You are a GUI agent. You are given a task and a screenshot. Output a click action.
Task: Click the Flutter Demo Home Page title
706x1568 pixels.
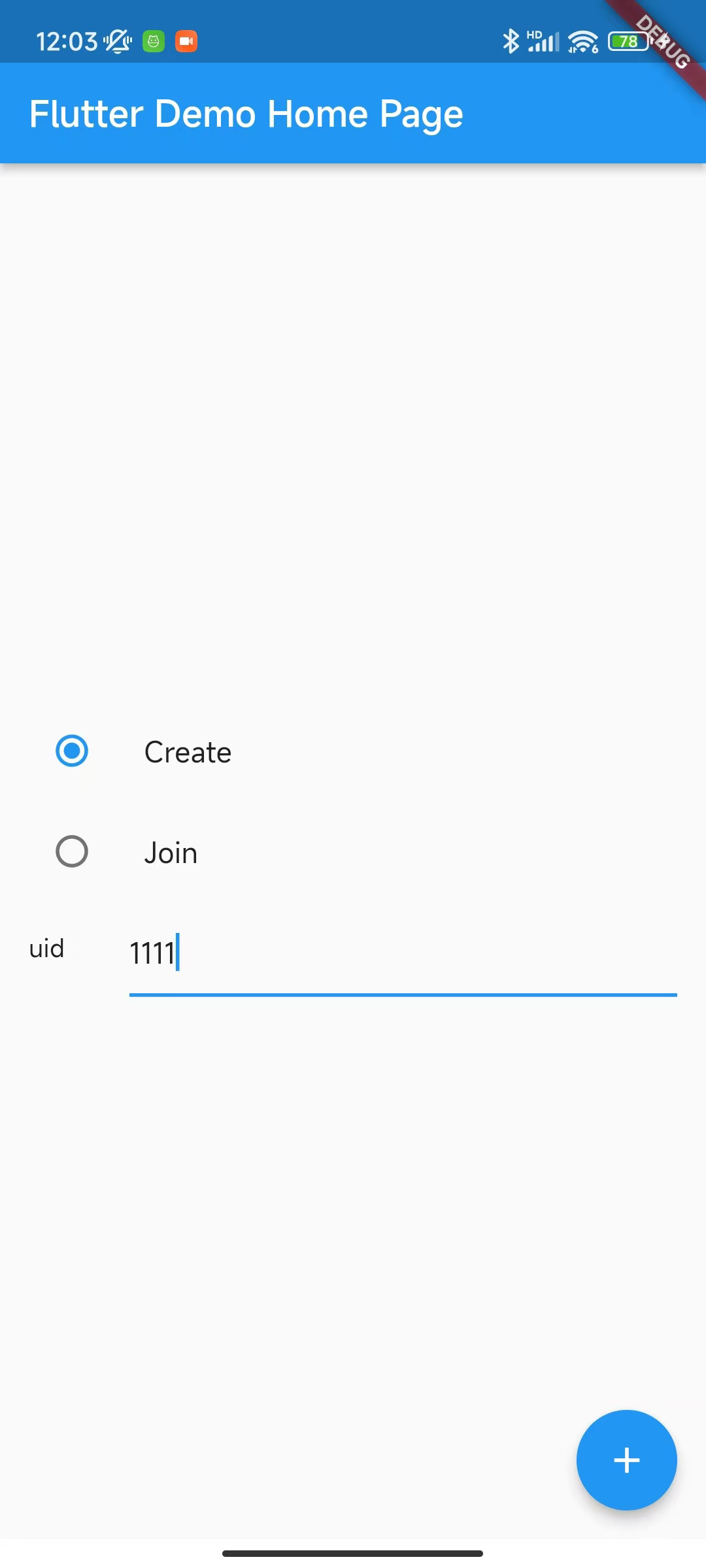(246, 114)
